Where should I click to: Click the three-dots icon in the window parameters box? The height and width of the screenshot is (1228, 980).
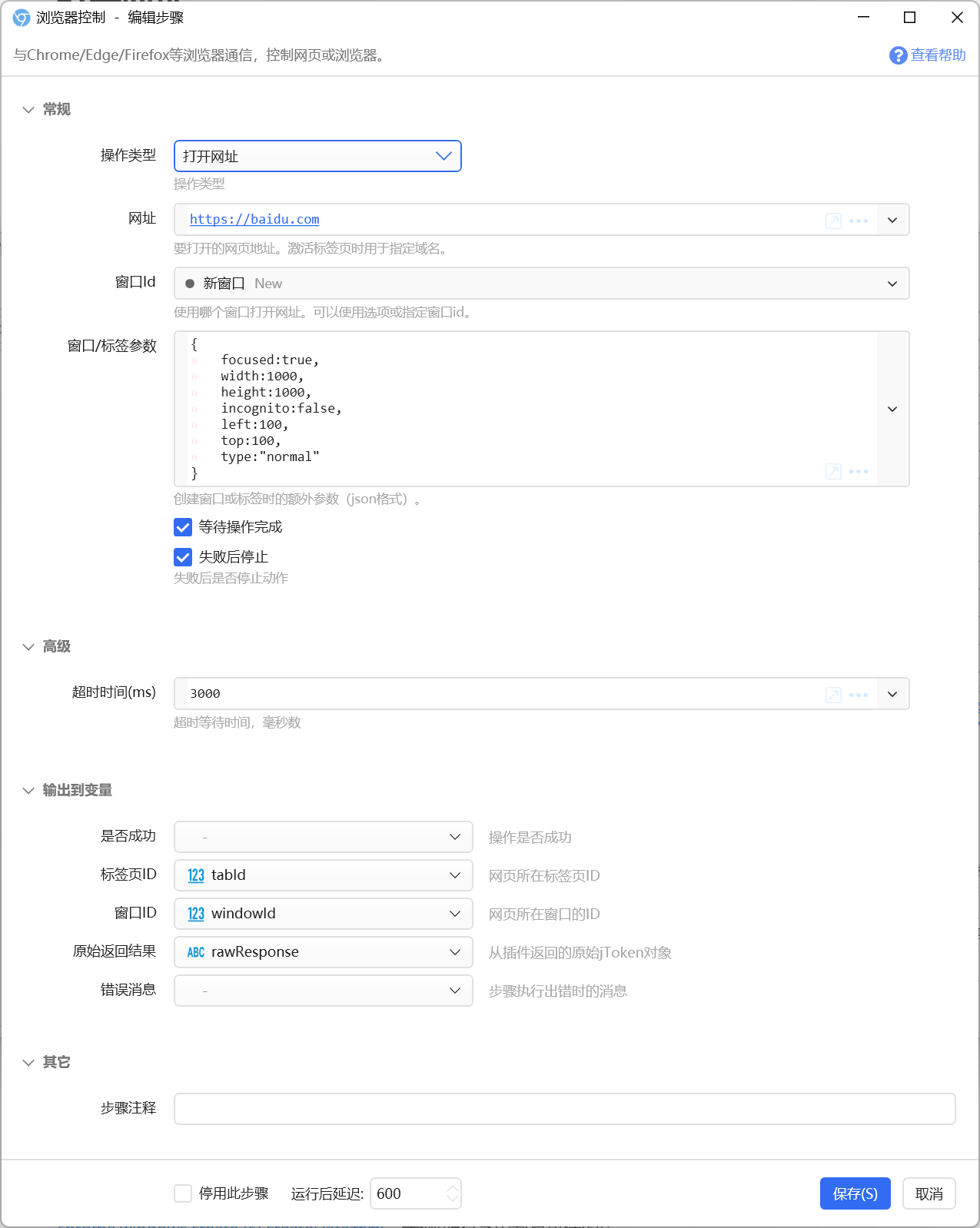pos(859,471)
